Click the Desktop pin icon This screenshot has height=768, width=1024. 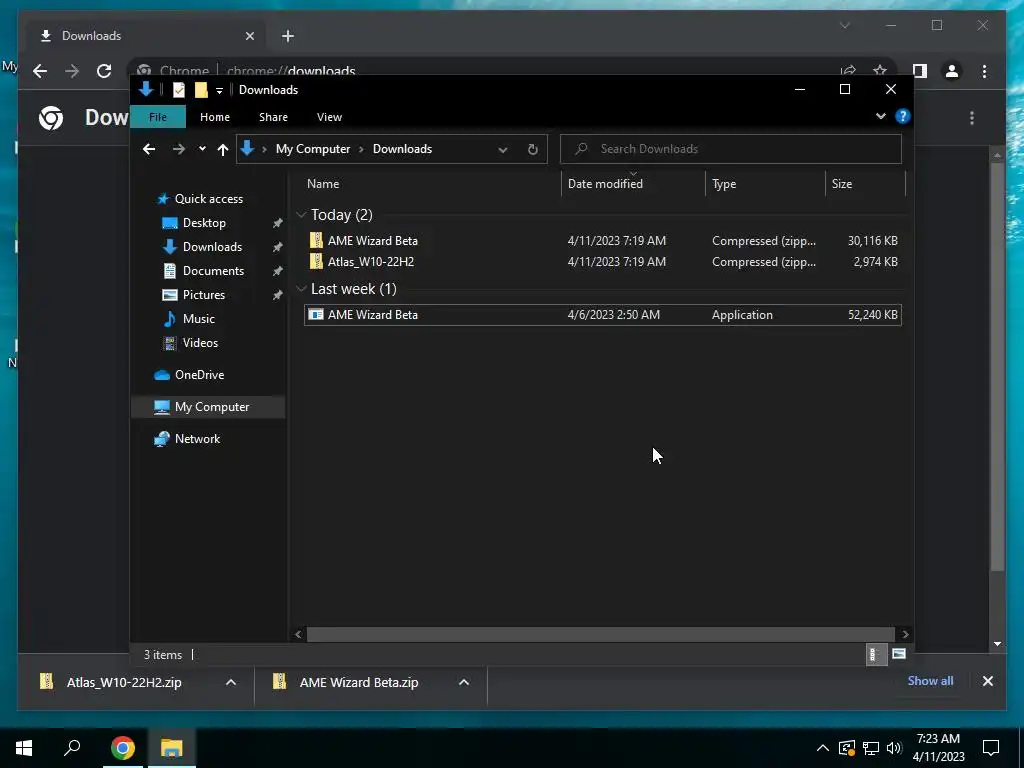click(x=278, y=223)
